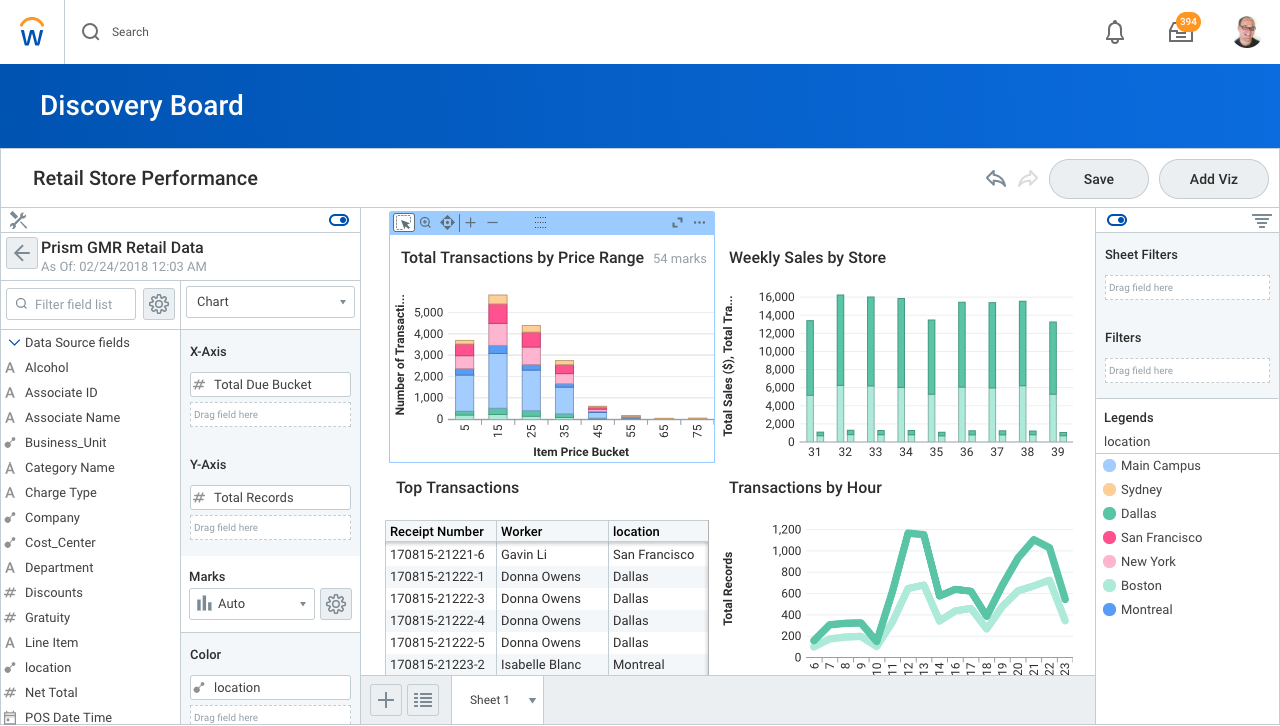Viewport: 1280px width, 726px height.
Task: Open the Sheet 1 dropdown arrow
Action: [x=533, y=700]
